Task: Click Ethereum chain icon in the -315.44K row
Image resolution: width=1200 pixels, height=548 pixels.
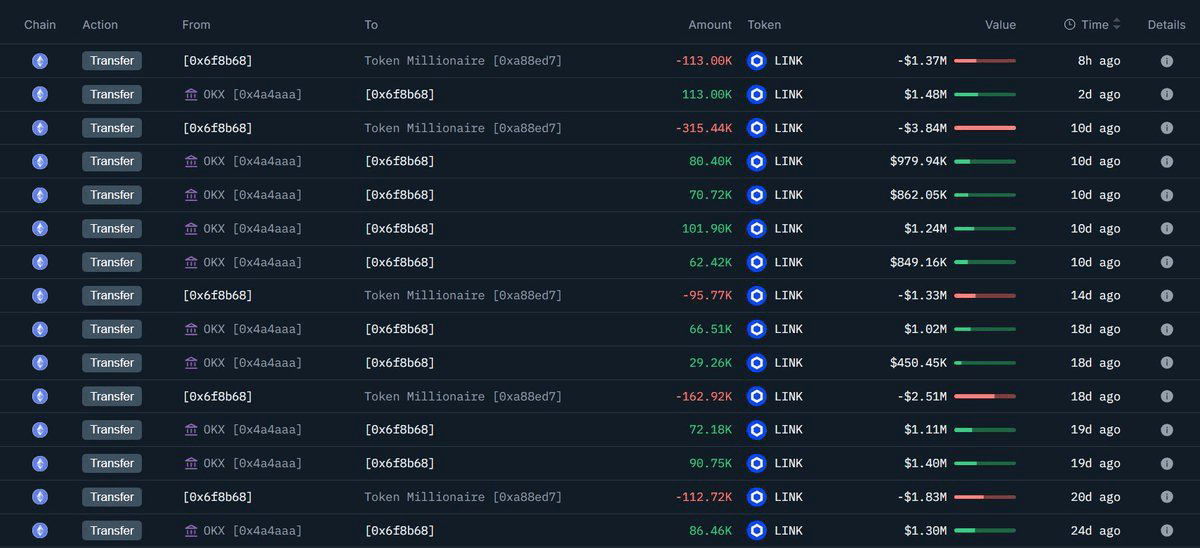Action: click(40, 128)
